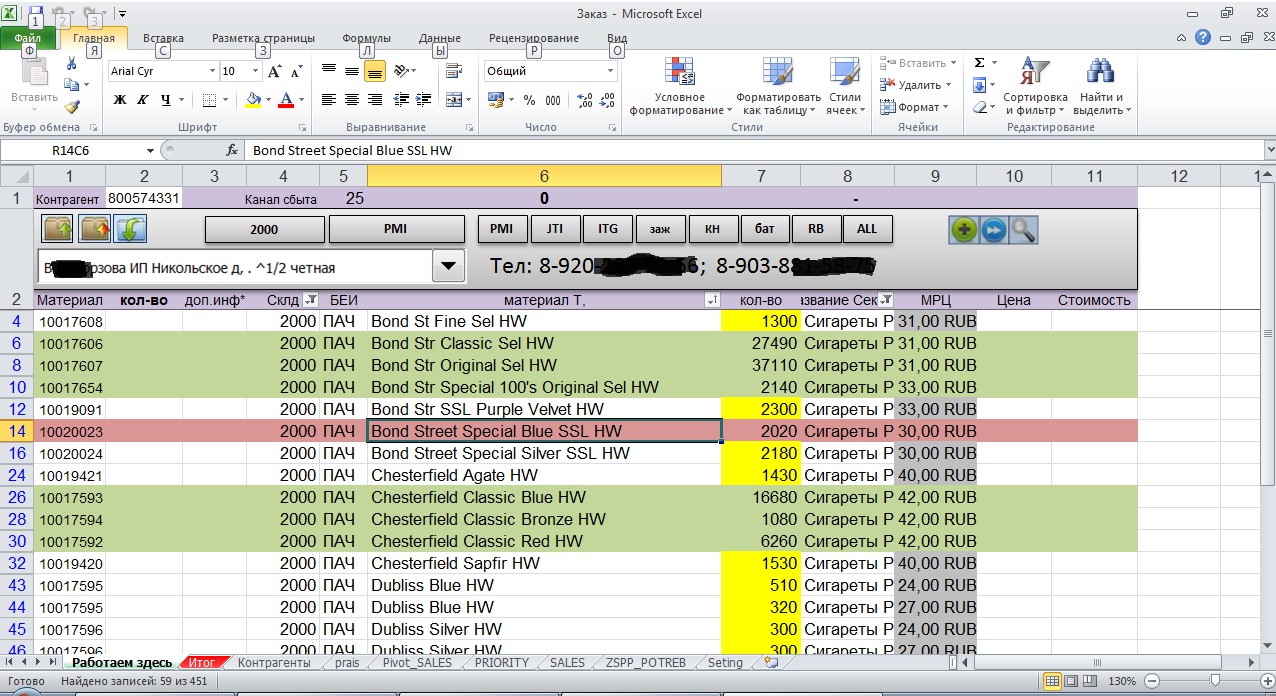The height and width of the screenshot is (696, 1276).
Task: Apply percent style format
Action: pos(528,100)
